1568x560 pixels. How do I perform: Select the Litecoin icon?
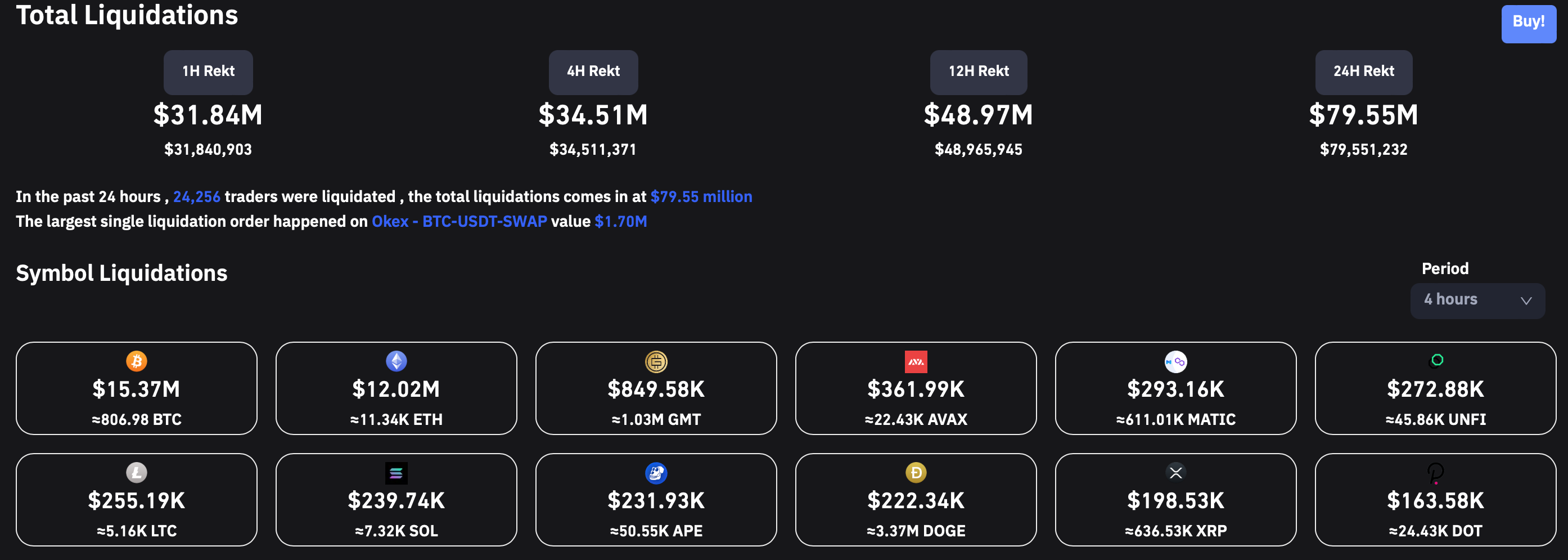pyautogui.click(x=136, y=472)
